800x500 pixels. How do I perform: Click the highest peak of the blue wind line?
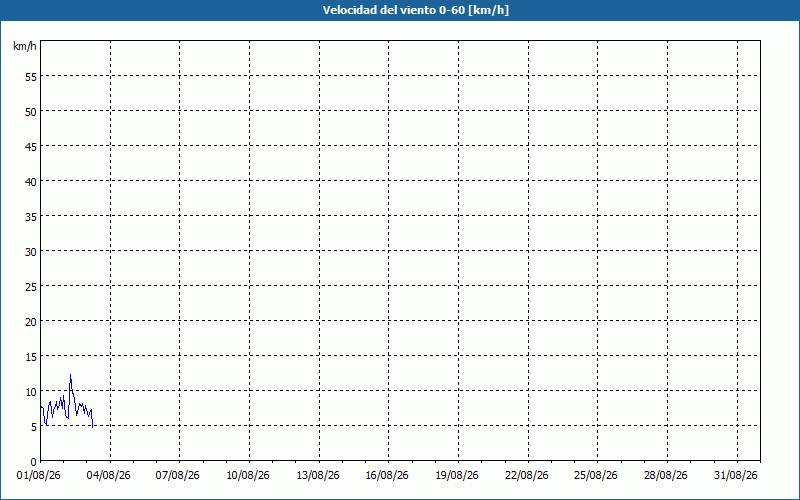point(70,375)
